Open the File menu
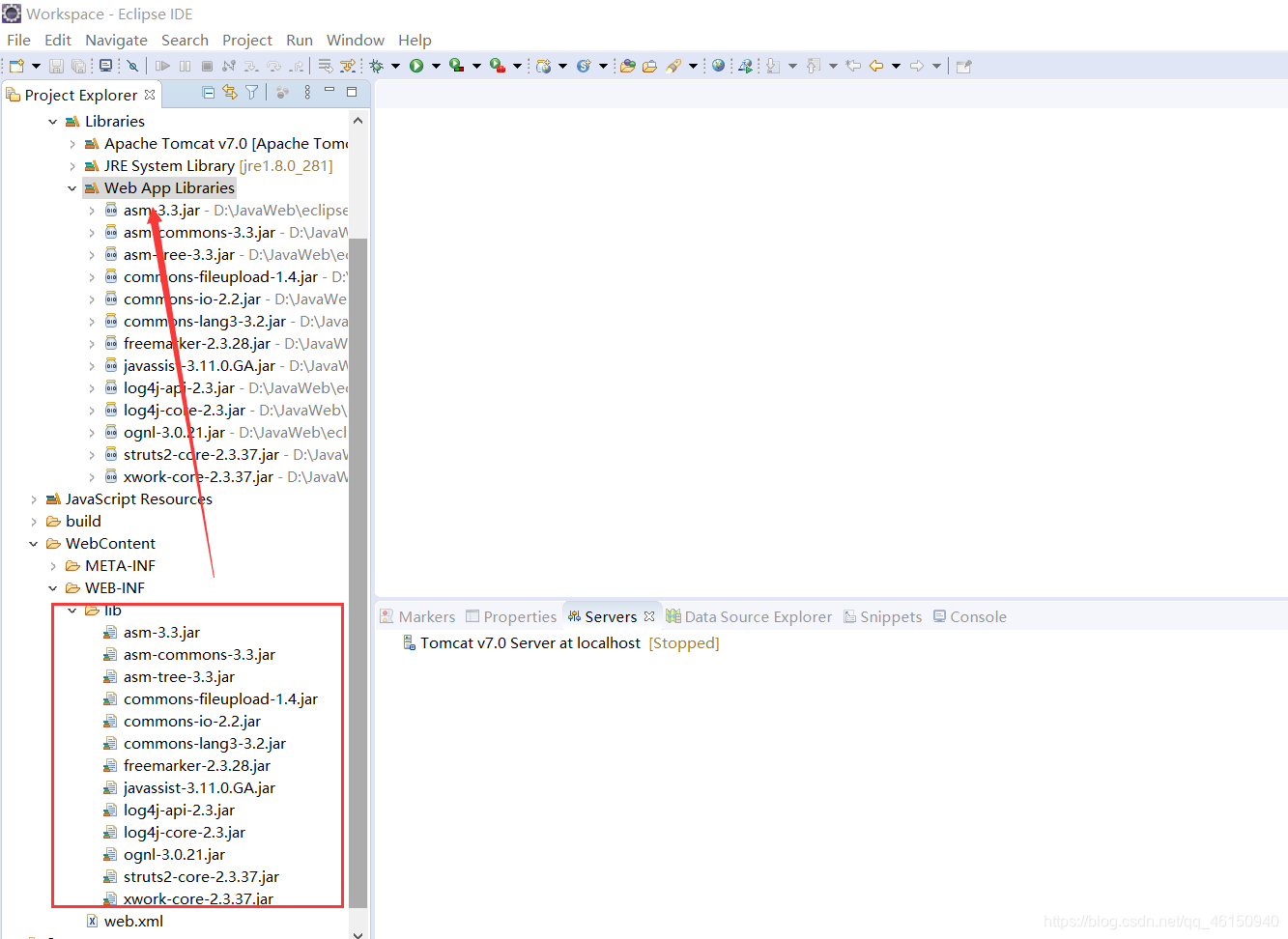The image size is (1288, 939). (x=18, y=40)
